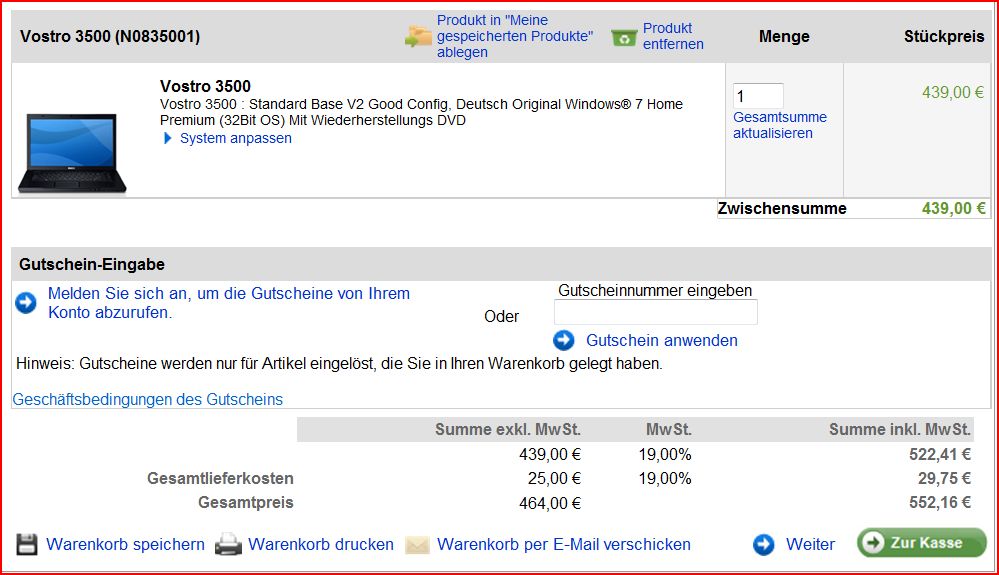Click the 'Gutschein anwenden' link
Viewport: 999px width, 575px height.
pyautogui.click(x=662, y=341)
